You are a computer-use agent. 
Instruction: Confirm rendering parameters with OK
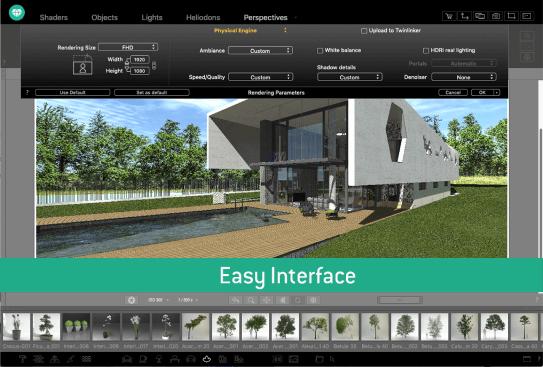click(482, 92)
